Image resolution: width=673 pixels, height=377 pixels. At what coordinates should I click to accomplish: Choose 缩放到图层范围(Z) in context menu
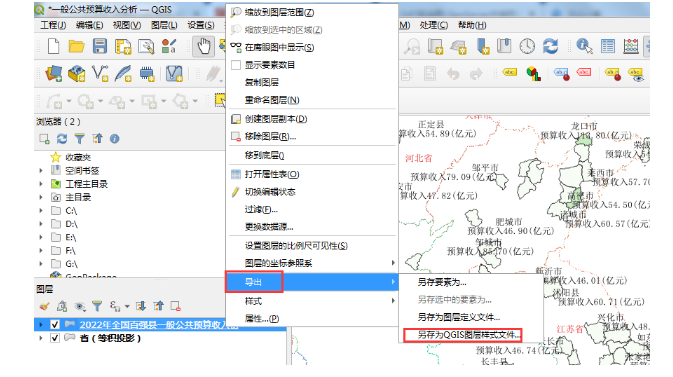tap(312, 12)
